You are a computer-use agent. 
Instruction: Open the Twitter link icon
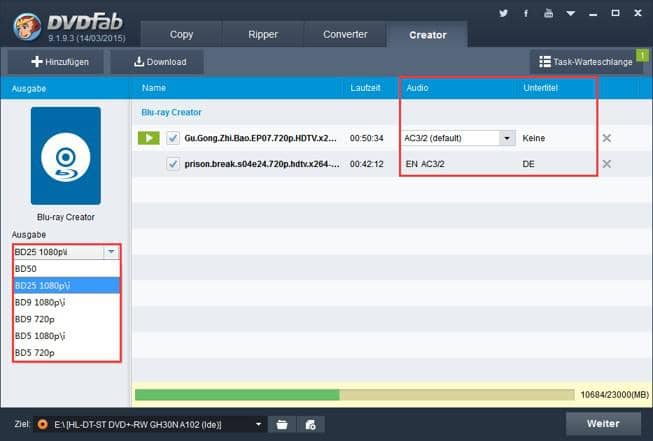point(503,13)
